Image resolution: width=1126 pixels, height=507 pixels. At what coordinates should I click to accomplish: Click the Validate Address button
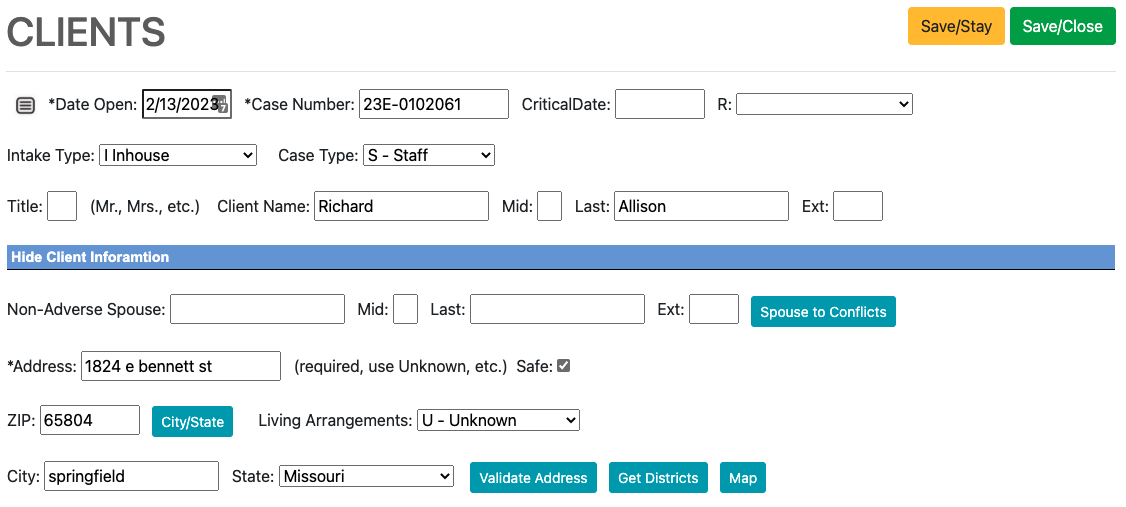pos(533,478)
